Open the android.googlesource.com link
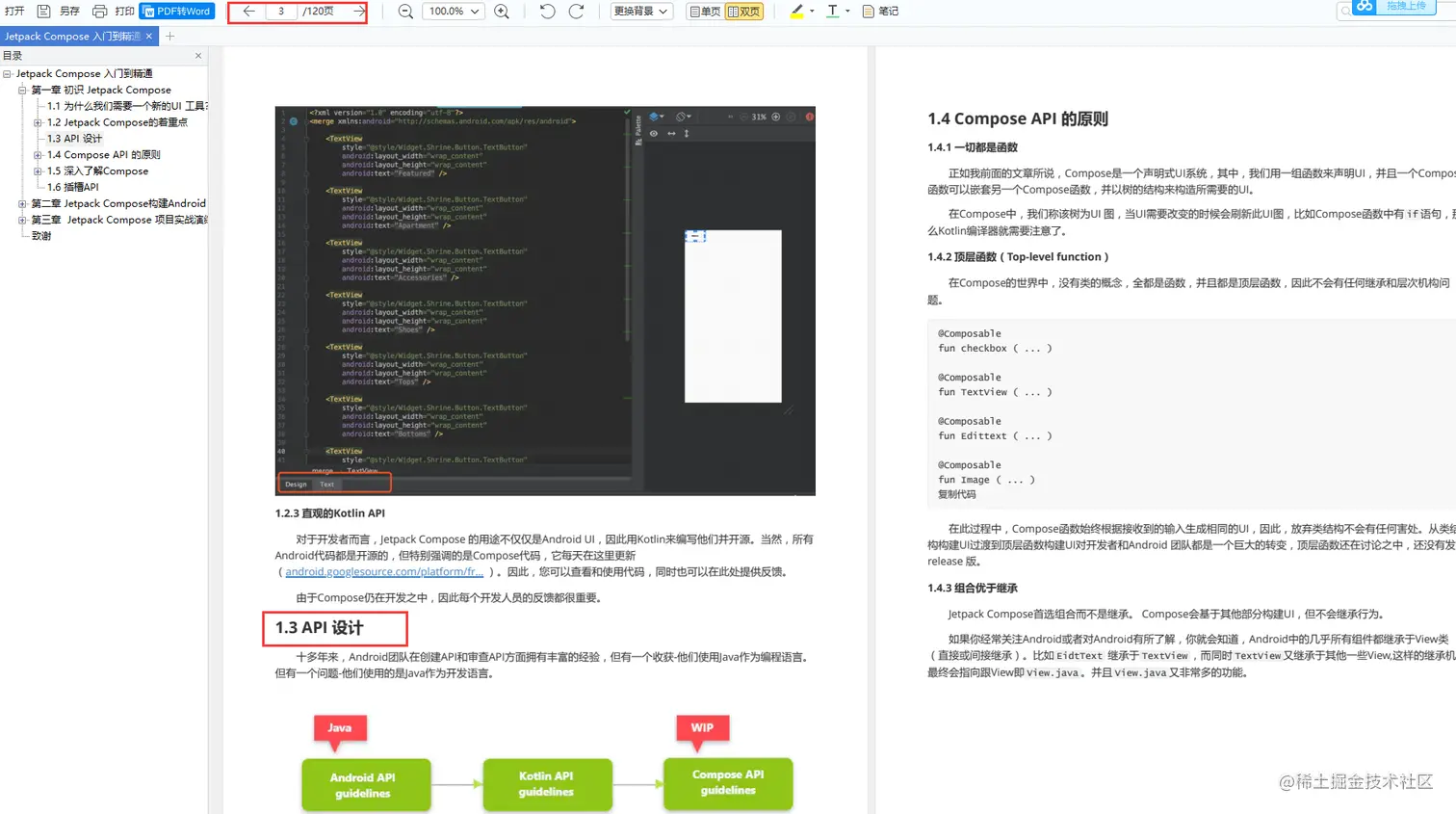Viewport: 1456px width, 814px height. (x=384, y=572)
